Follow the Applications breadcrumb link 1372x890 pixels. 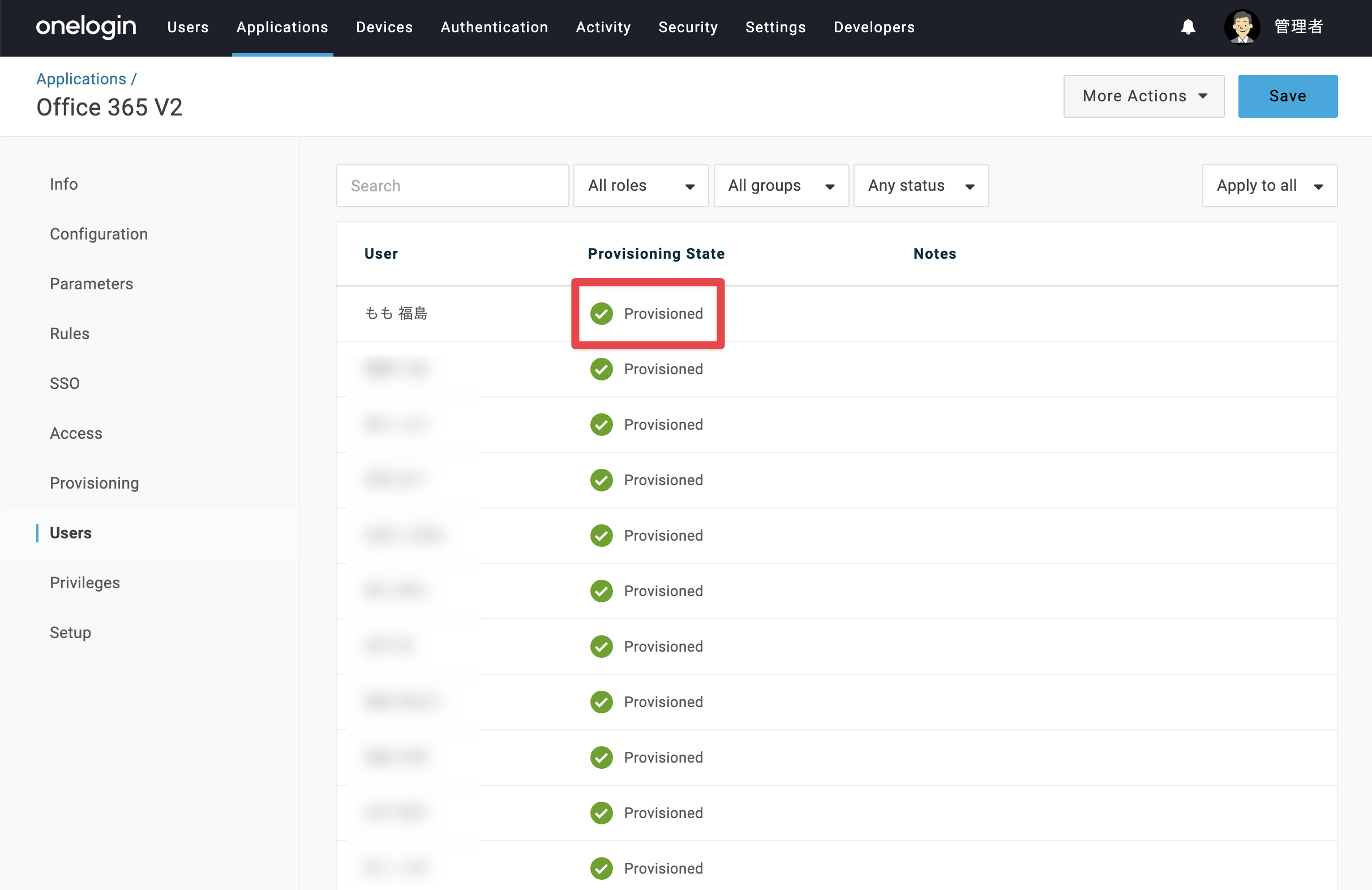click(82, 79)
